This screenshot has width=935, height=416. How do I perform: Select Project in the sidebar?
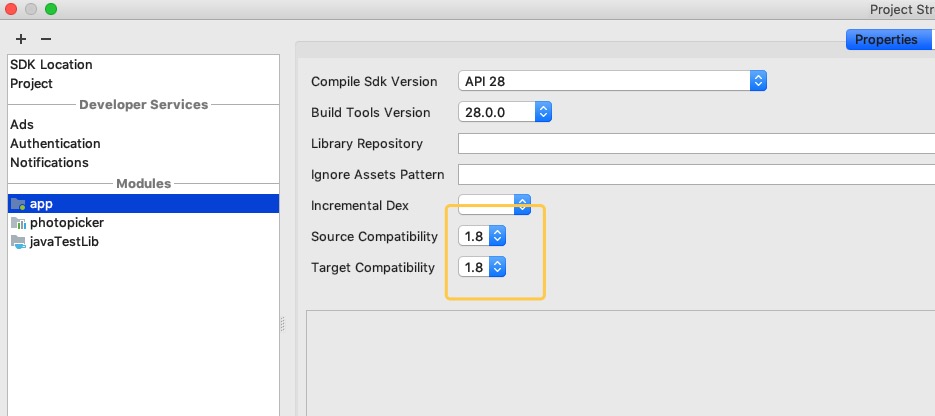point(31,83)
